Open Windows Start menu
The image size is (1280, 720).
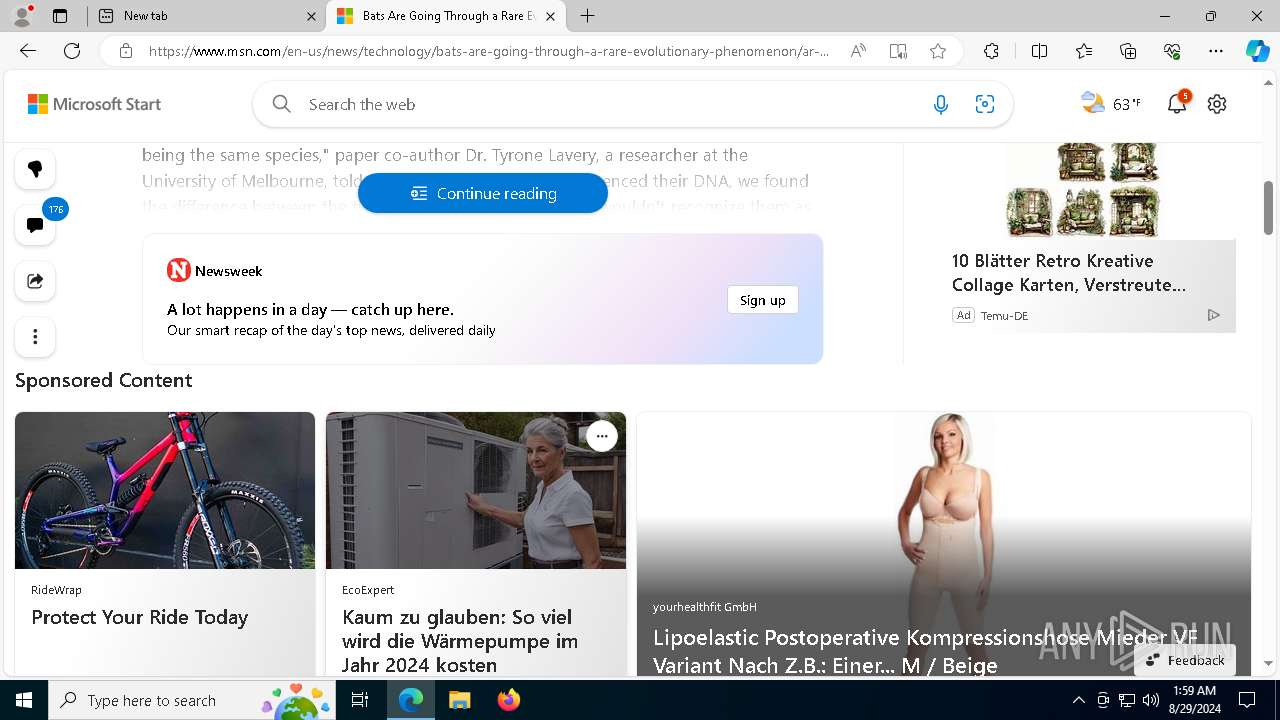[24, 700]
